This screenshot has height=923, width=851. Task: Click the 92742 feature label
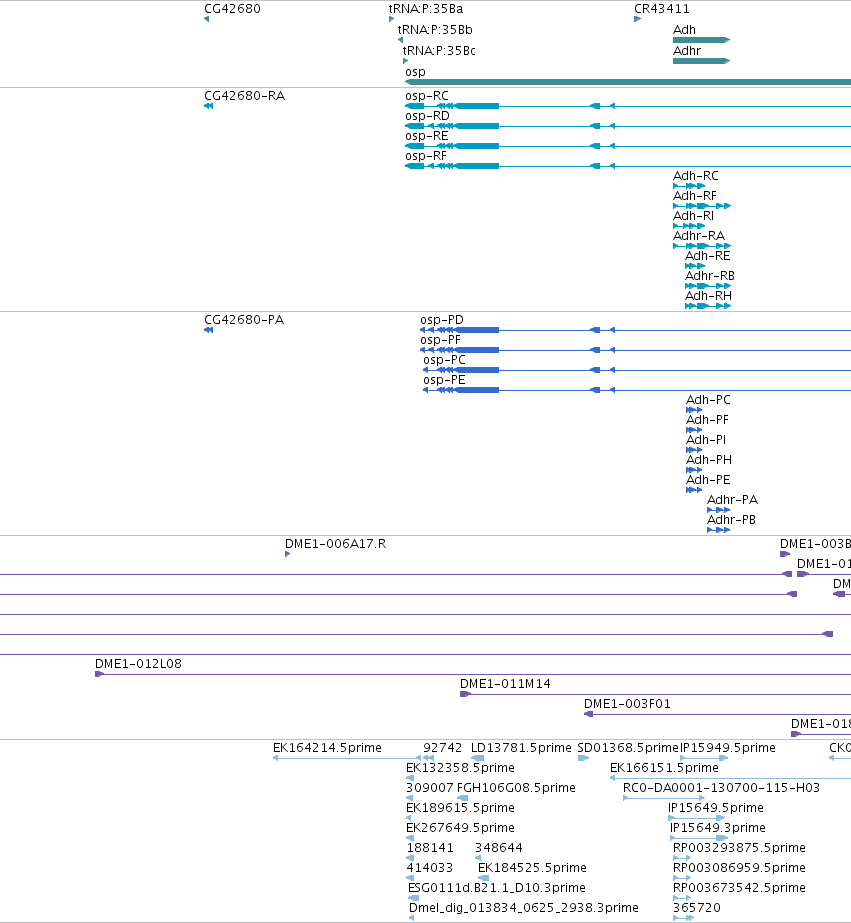point(443,748)
